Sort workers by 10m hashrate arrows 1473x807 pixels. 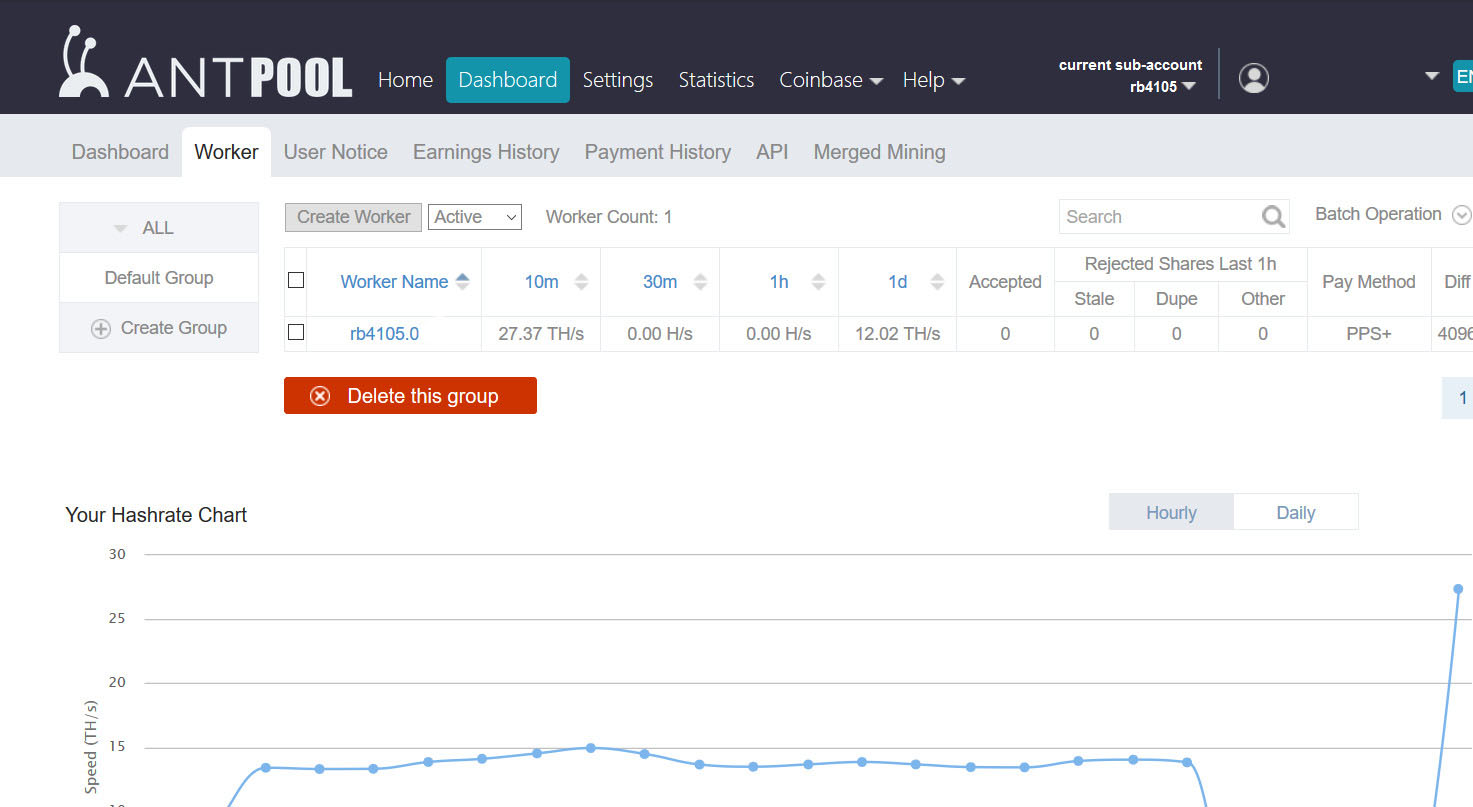pyautogui.click(x=581, y=282)
